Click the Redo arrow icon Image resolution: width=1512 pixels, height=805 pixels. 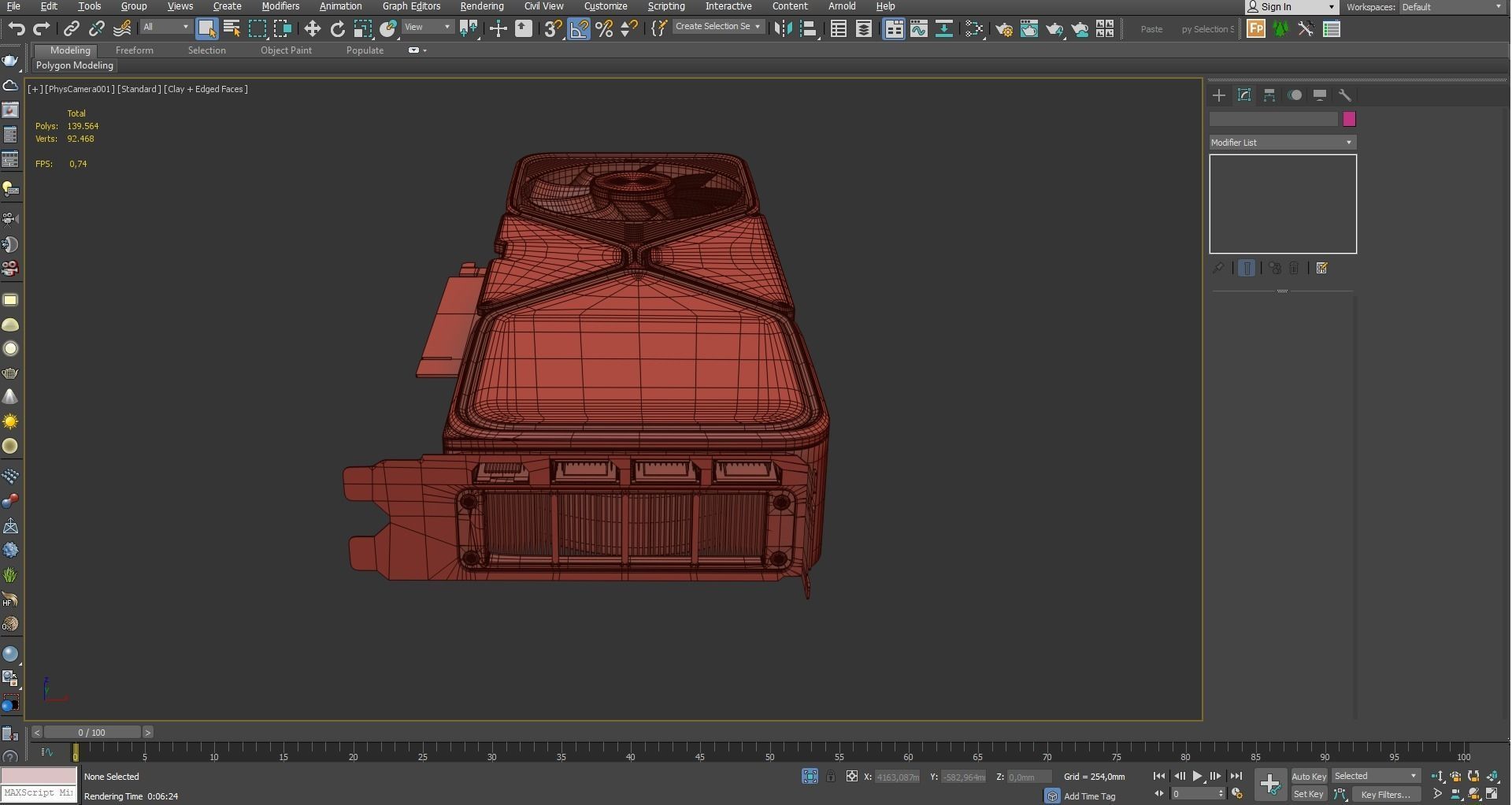point(41,29)
